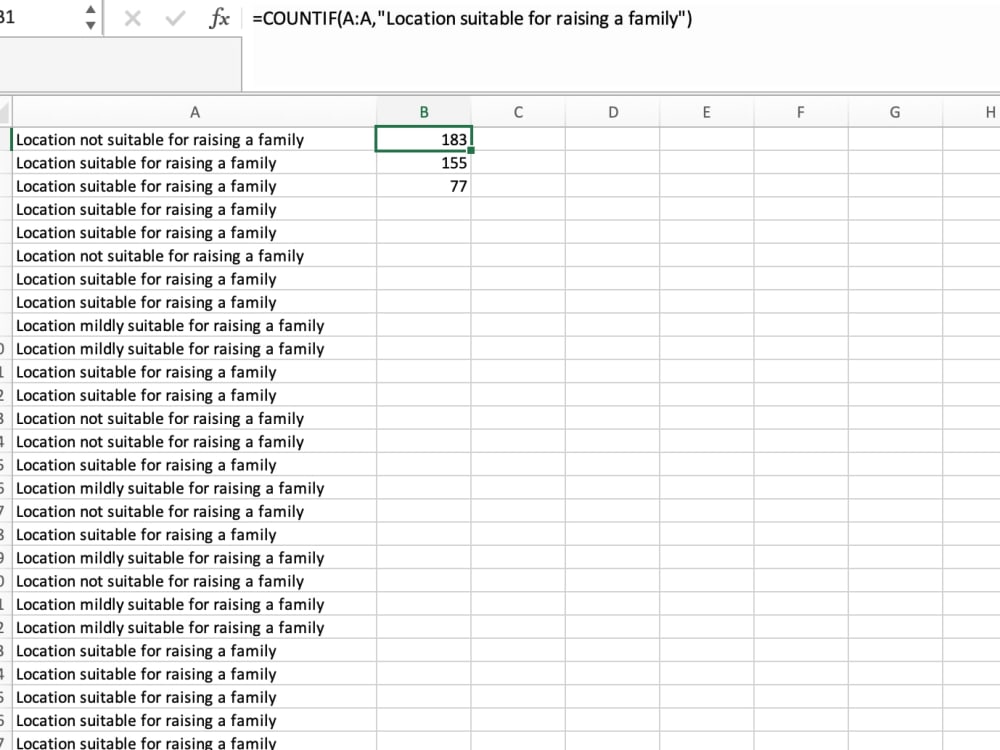Image resolution: width=1000 pixels, height=750 pixels.
Task: Select the column A header
Action: [x=195, y=112]
